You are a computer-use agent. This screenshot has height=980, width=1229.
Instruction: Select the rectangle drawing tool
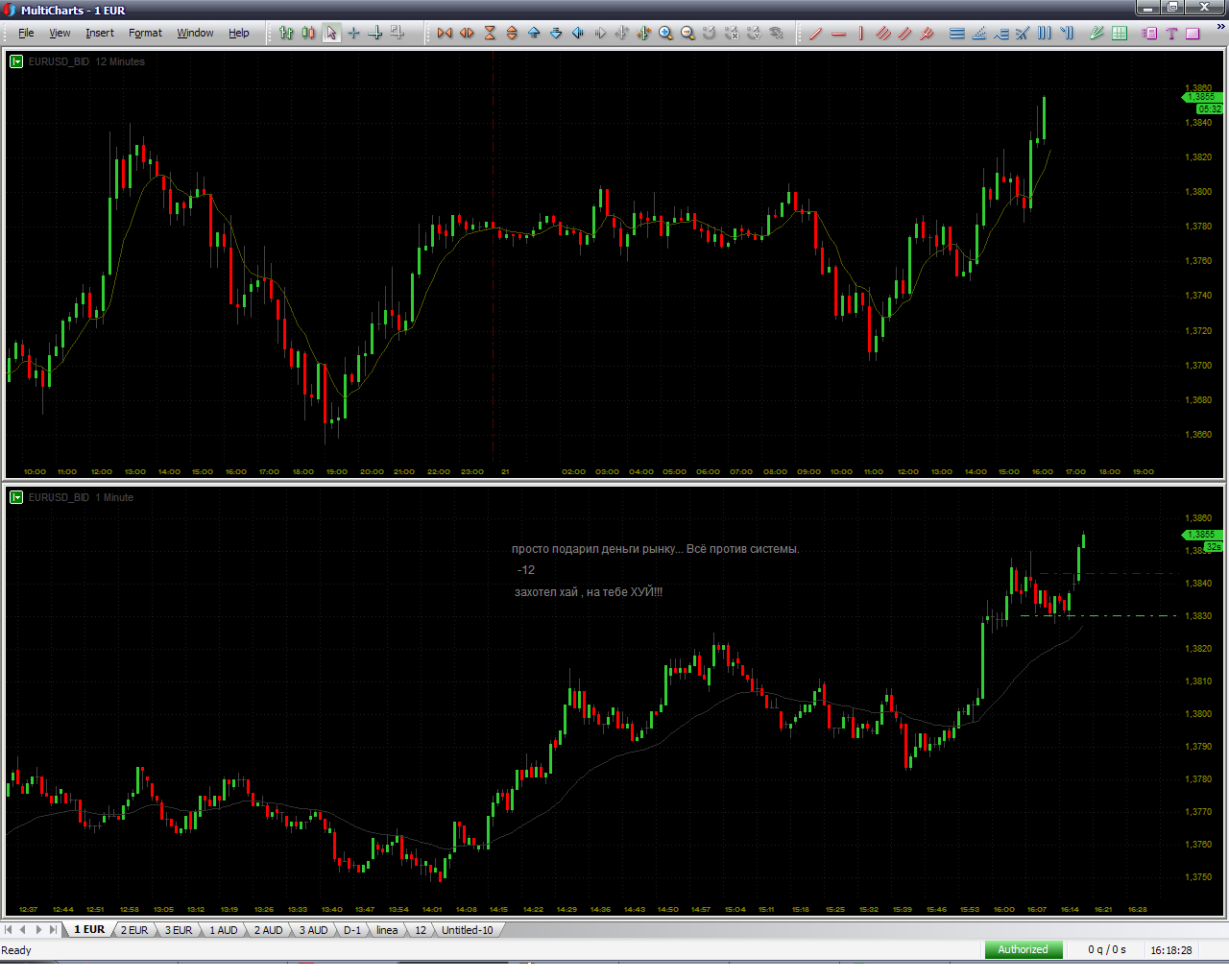[1193, 33]
